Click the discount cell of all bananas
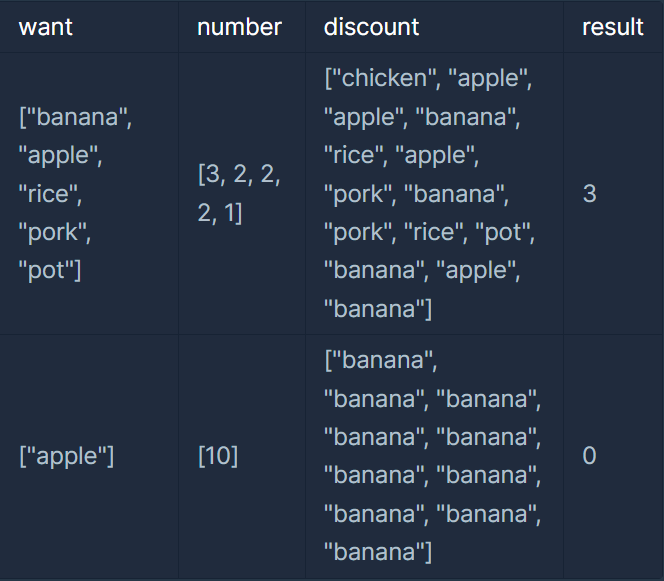664x581 pixels. (x=434, y=456)
